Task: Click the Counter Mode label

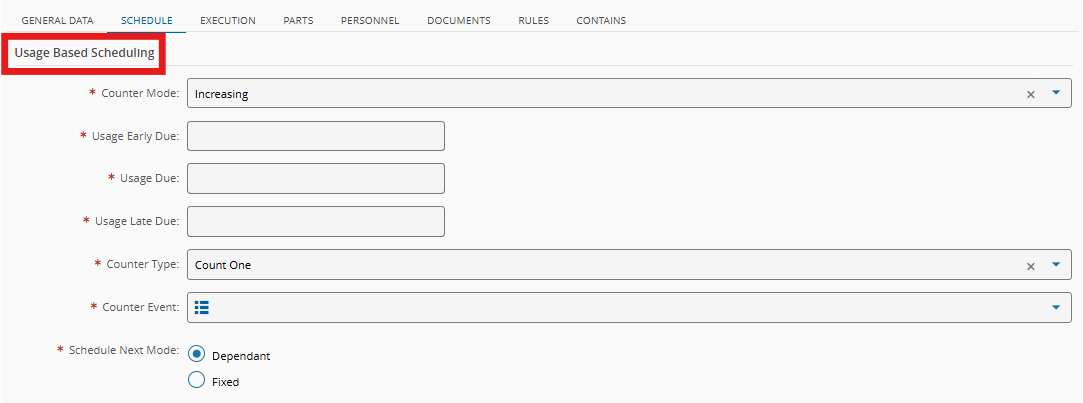Action: coord(140,93)
